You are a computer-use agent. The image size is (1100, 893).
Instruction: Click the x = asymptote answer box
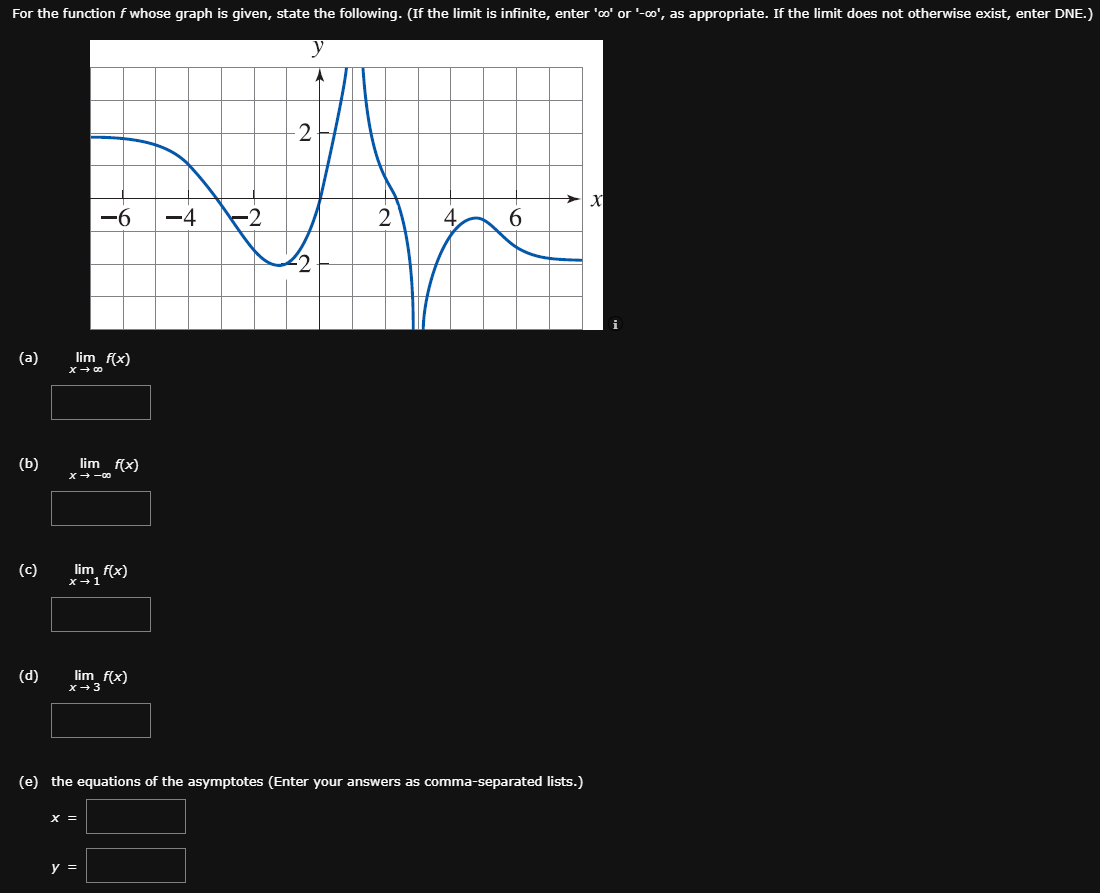point(135,816)
